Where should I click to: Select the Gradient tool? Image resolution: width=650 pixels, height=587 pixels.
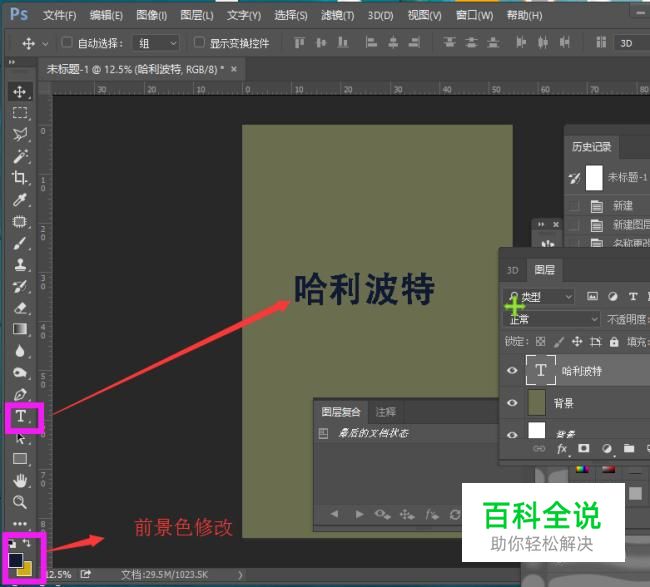[19, 329]
